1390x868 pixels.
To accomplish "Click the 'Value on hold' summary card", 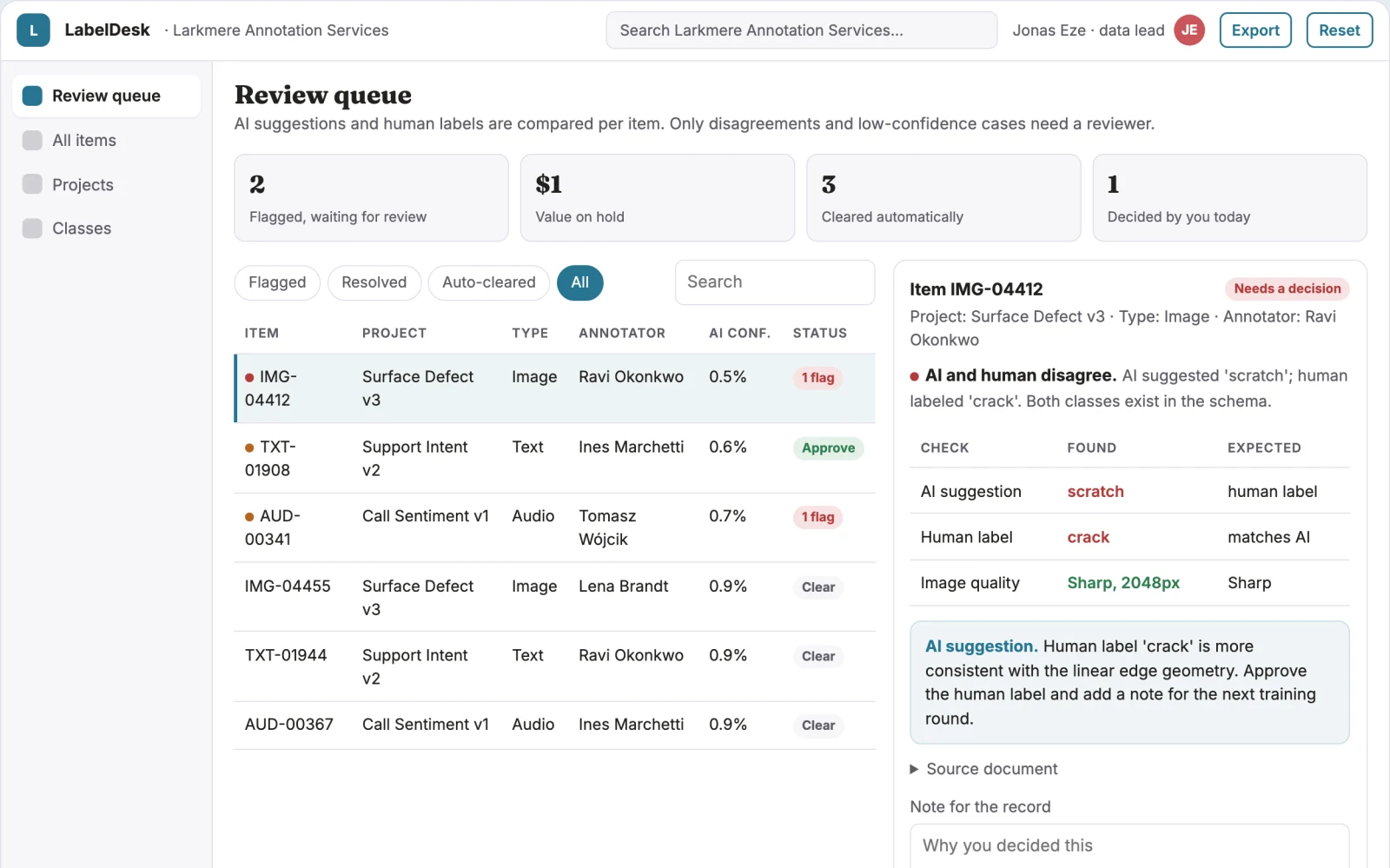I will tap(658, 198).
